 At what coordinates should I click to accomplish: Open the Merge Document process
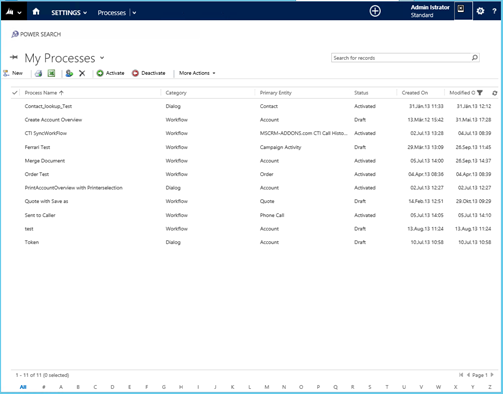click(x=45, y=161)
